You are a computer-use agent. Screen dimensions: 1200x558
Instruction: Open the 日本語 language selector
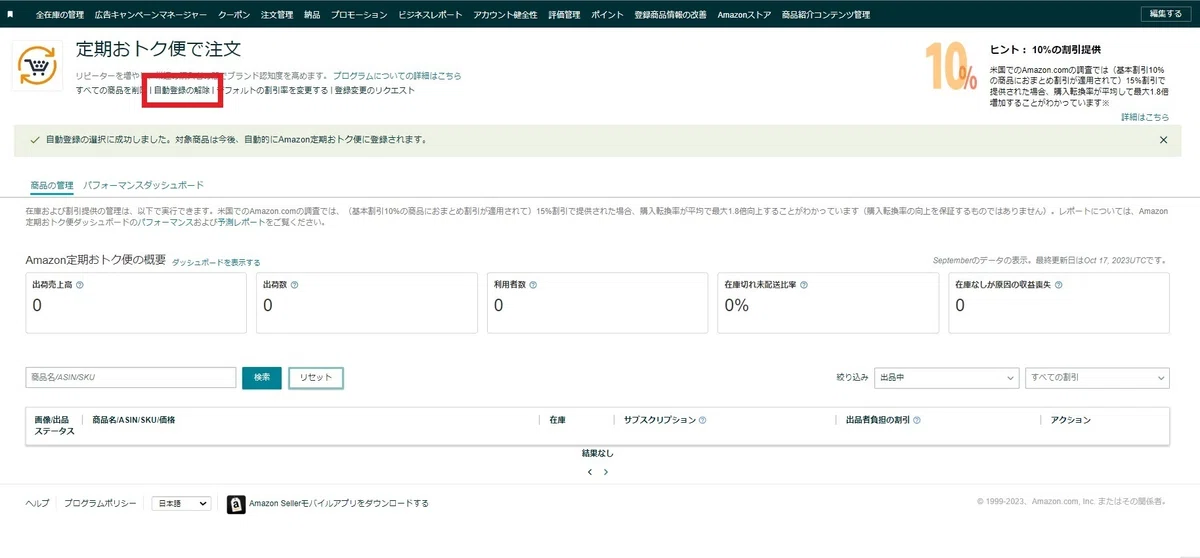pos(181,504)
